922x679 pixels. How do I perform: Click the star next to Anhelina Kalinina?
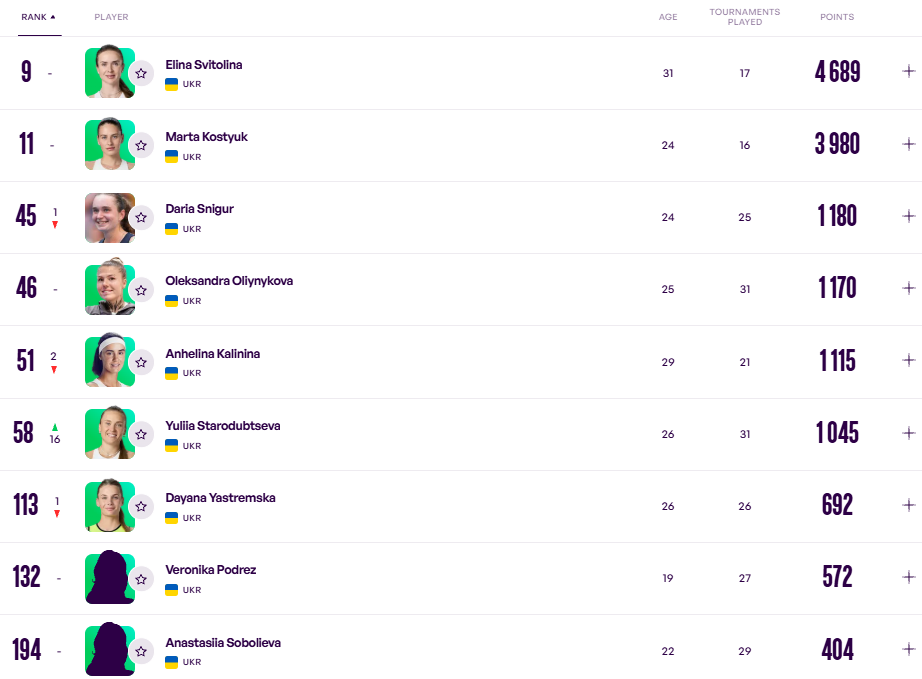141,362
